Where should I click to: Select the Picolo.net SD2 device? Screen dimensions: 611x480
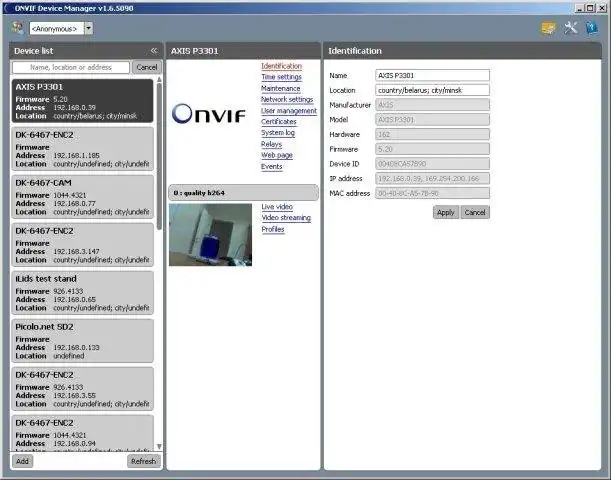tap(82, 341)
